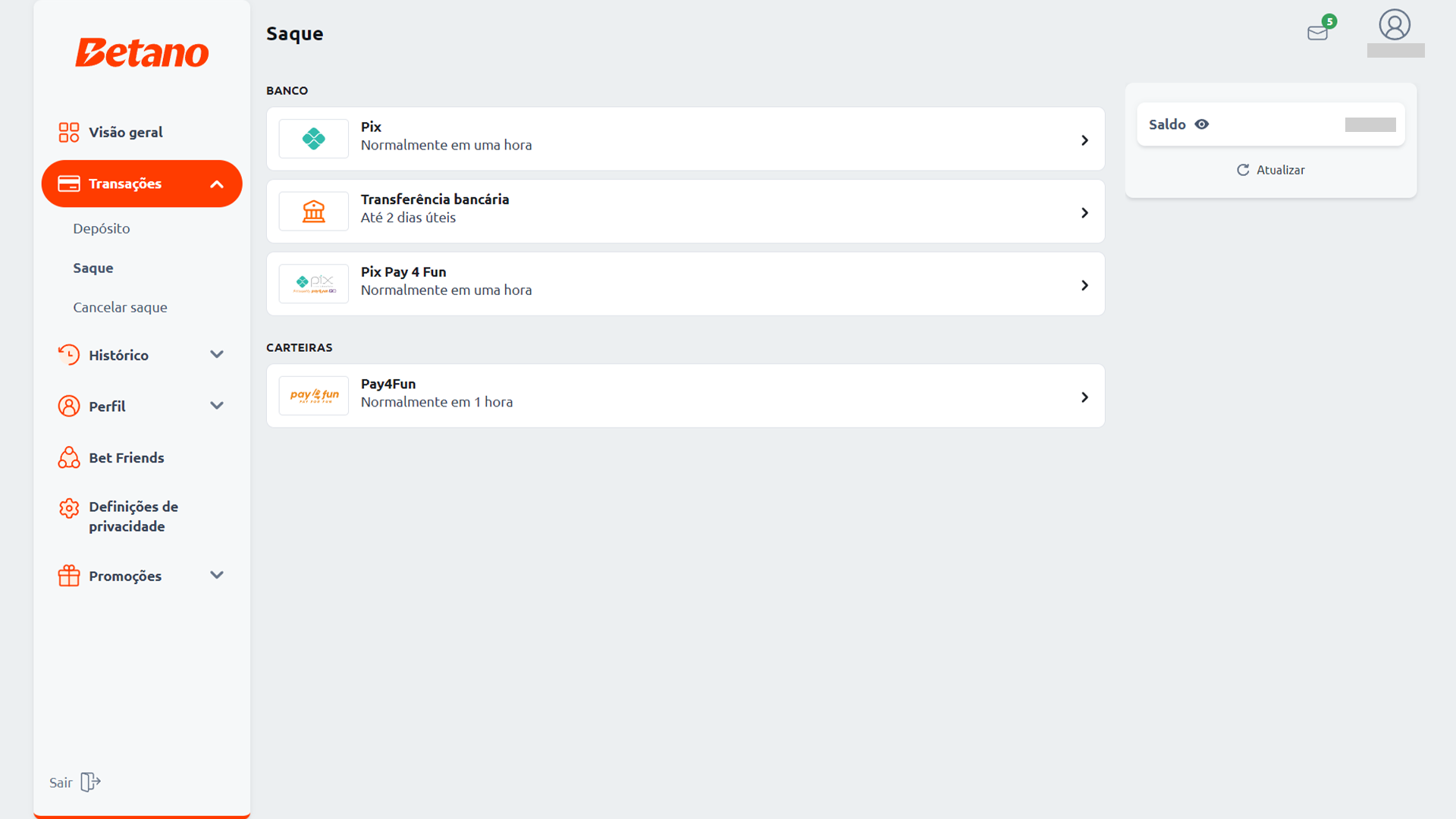Click the Perfil person icon
The image size is (1456, 819).
[69, 406]
